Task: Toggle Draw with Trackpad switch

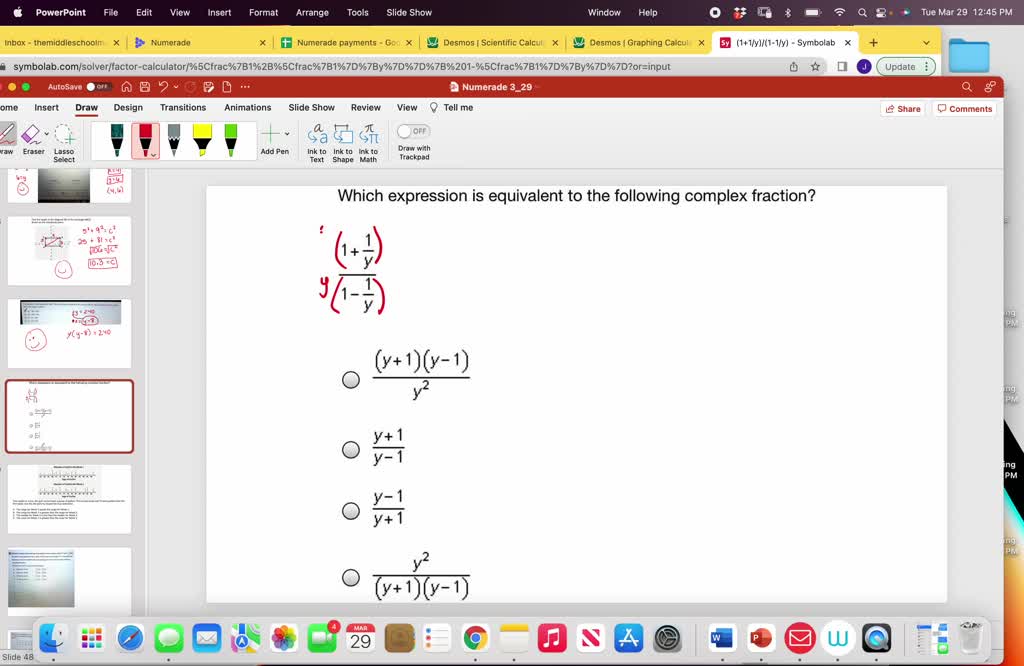Action: (x=413, y=131)
